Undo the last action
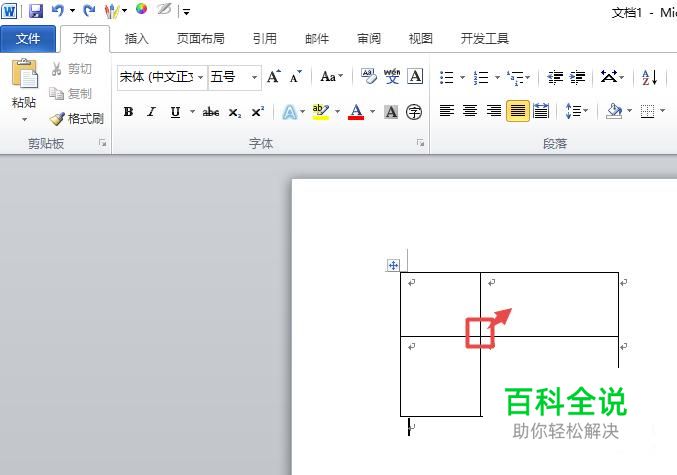Screen dimensions: 677x475 58,10
